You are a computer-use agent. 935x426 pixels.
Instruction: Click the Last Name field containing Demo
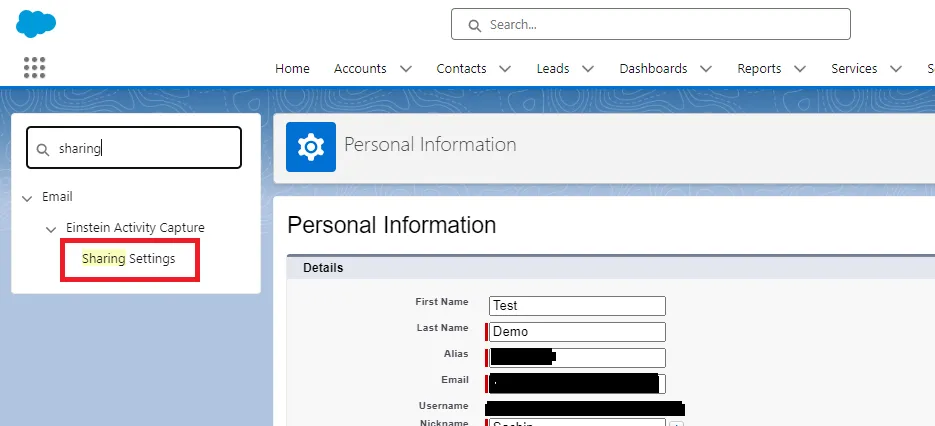[577, 332]
